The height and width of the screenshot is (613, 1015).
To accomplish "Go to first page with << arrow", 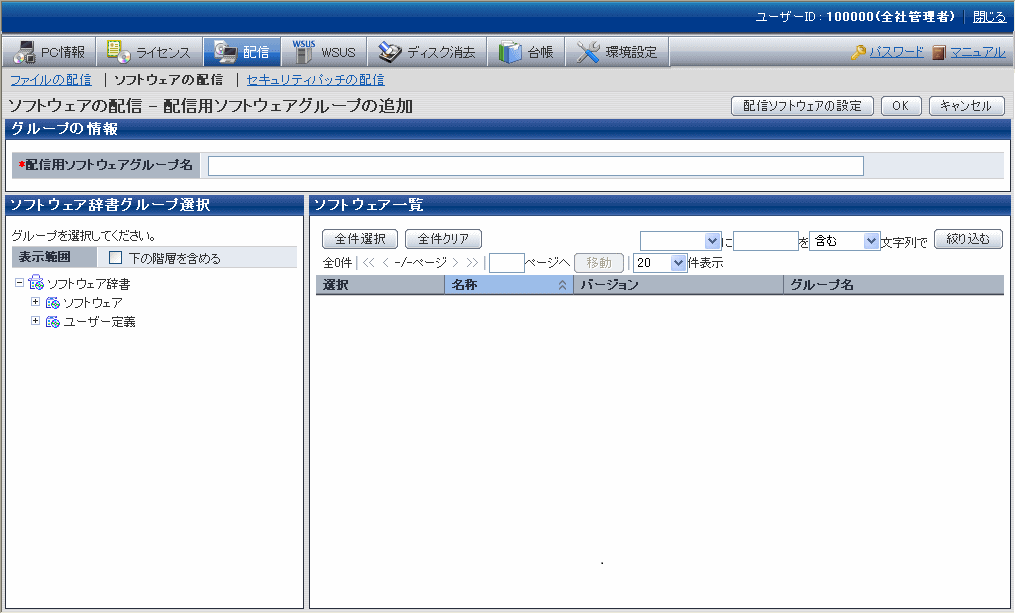I will pos(368,262).
